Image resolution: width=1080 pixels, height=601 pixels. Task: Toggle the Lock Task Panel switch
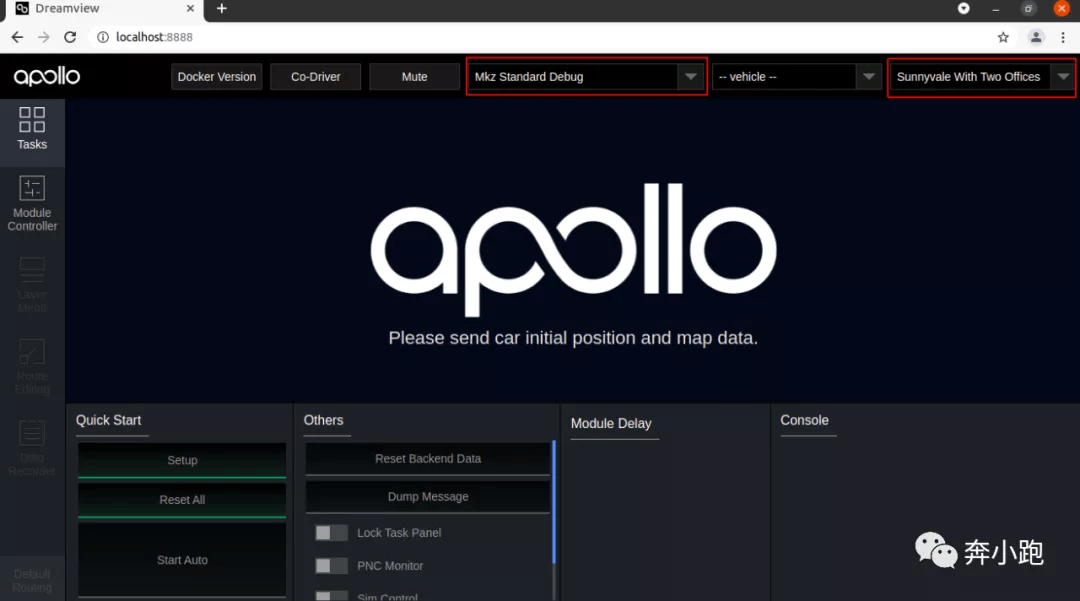331,533
